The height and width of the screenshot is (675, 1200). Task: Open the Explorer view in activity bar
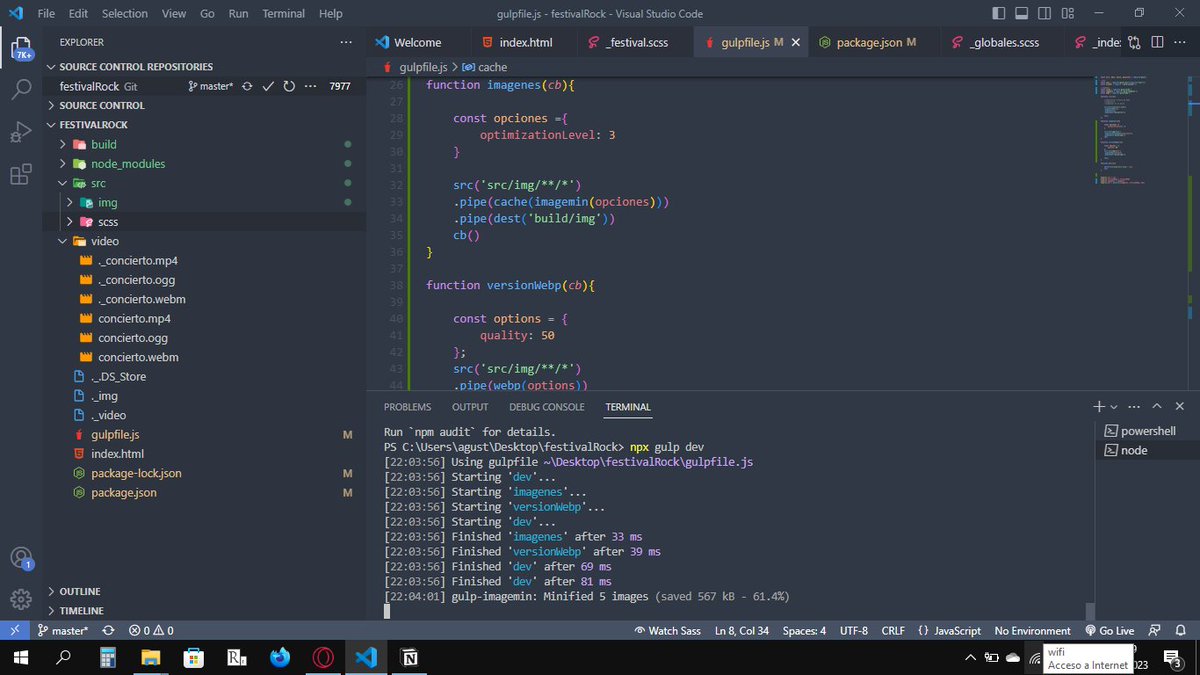[21, 47]
